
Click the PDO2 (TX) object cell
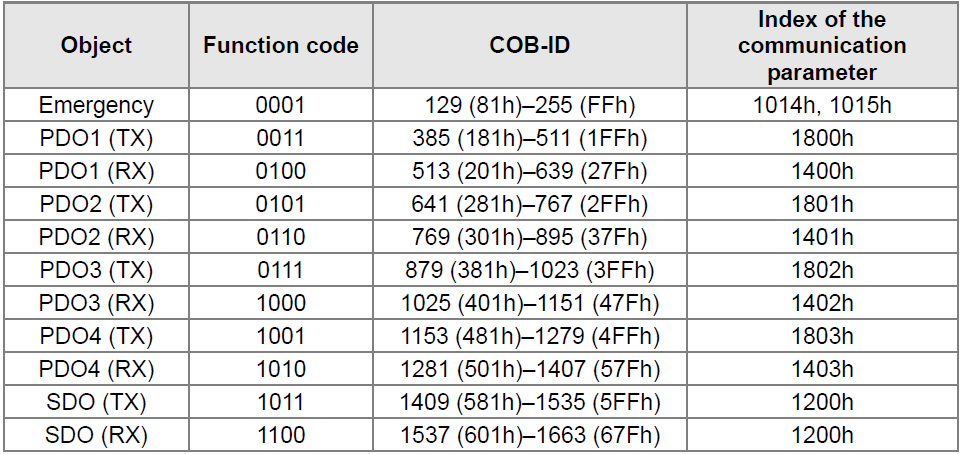coord(97,204)
